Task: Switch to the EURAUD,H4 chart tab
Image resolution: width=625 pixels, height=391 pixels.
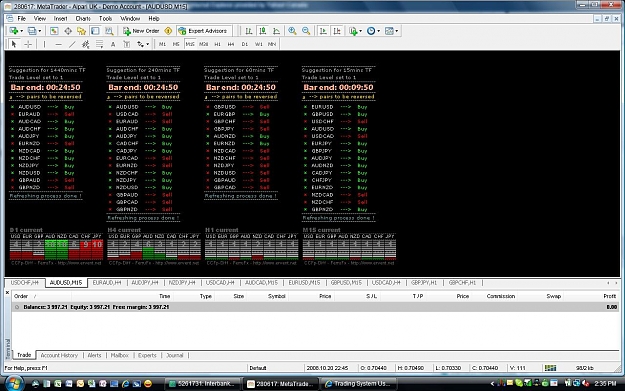Action: (107, 283)
